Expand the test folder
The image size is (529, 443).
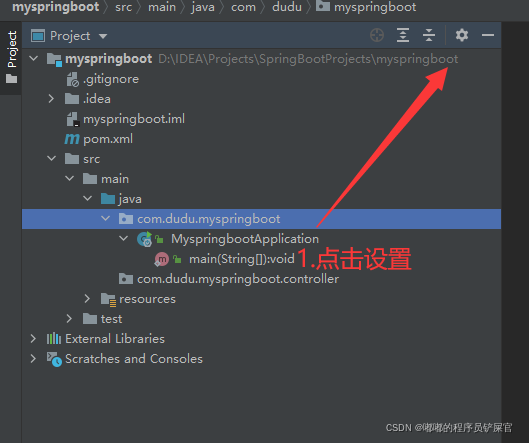[x=69, y=319]
